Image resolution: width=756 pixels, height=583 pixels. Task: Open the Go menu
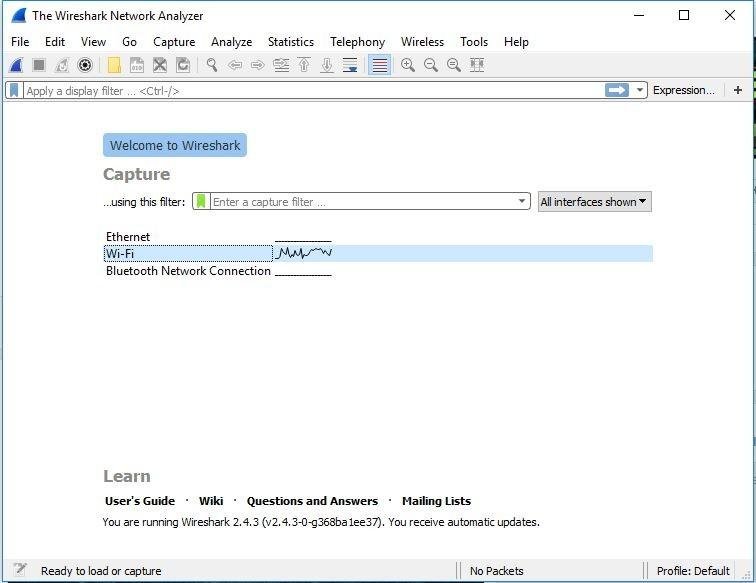point(129,42)
